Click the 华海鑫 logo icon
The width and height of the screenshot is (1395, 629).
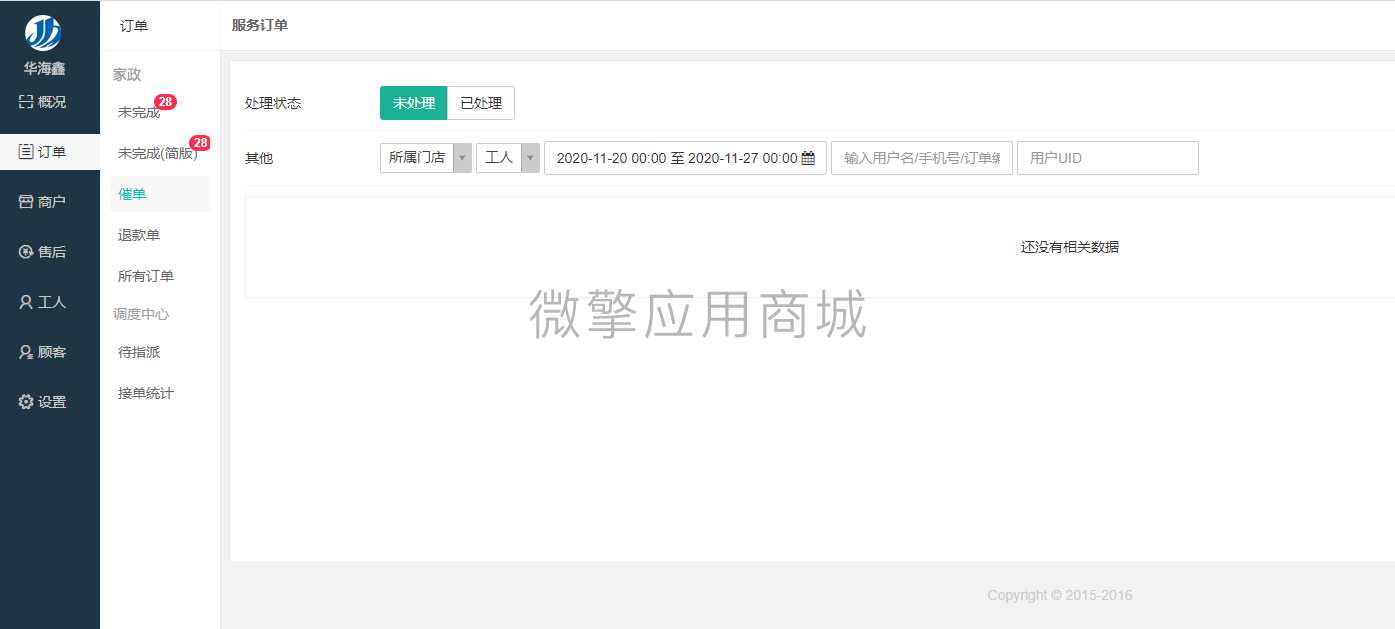click(x=43, y=33)
